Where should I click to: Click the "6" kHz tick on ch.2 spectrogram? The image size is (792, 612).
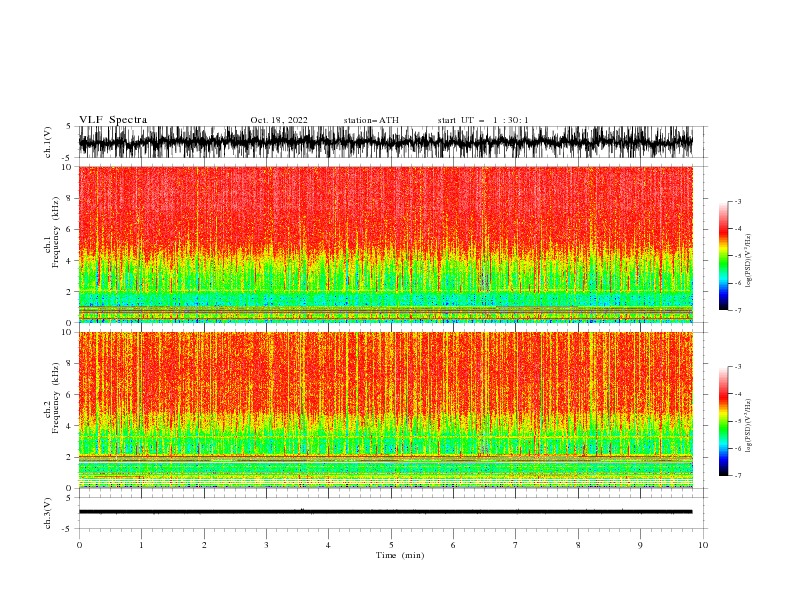tap(70, 395)
